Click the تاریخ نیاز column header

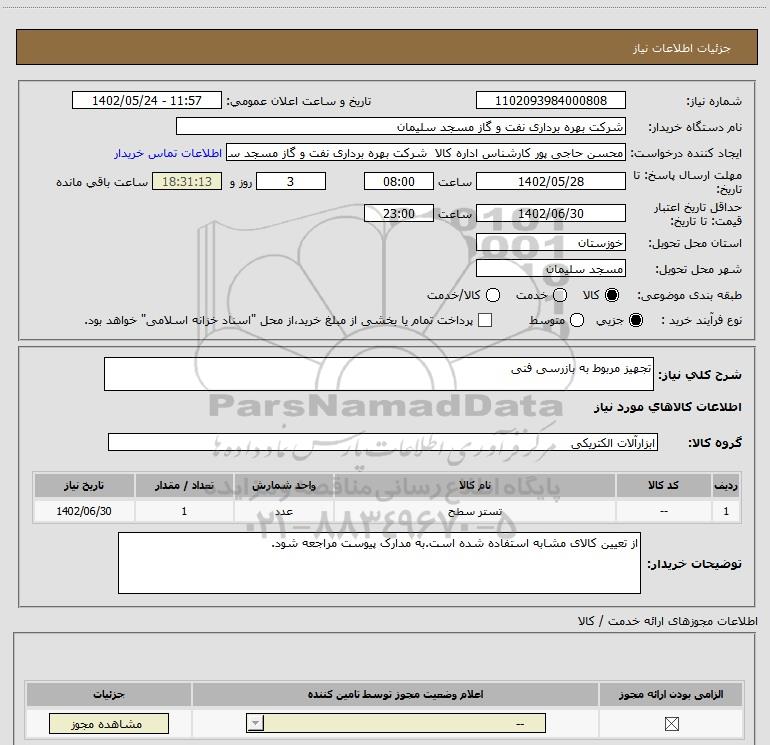[x=84, y=485]
